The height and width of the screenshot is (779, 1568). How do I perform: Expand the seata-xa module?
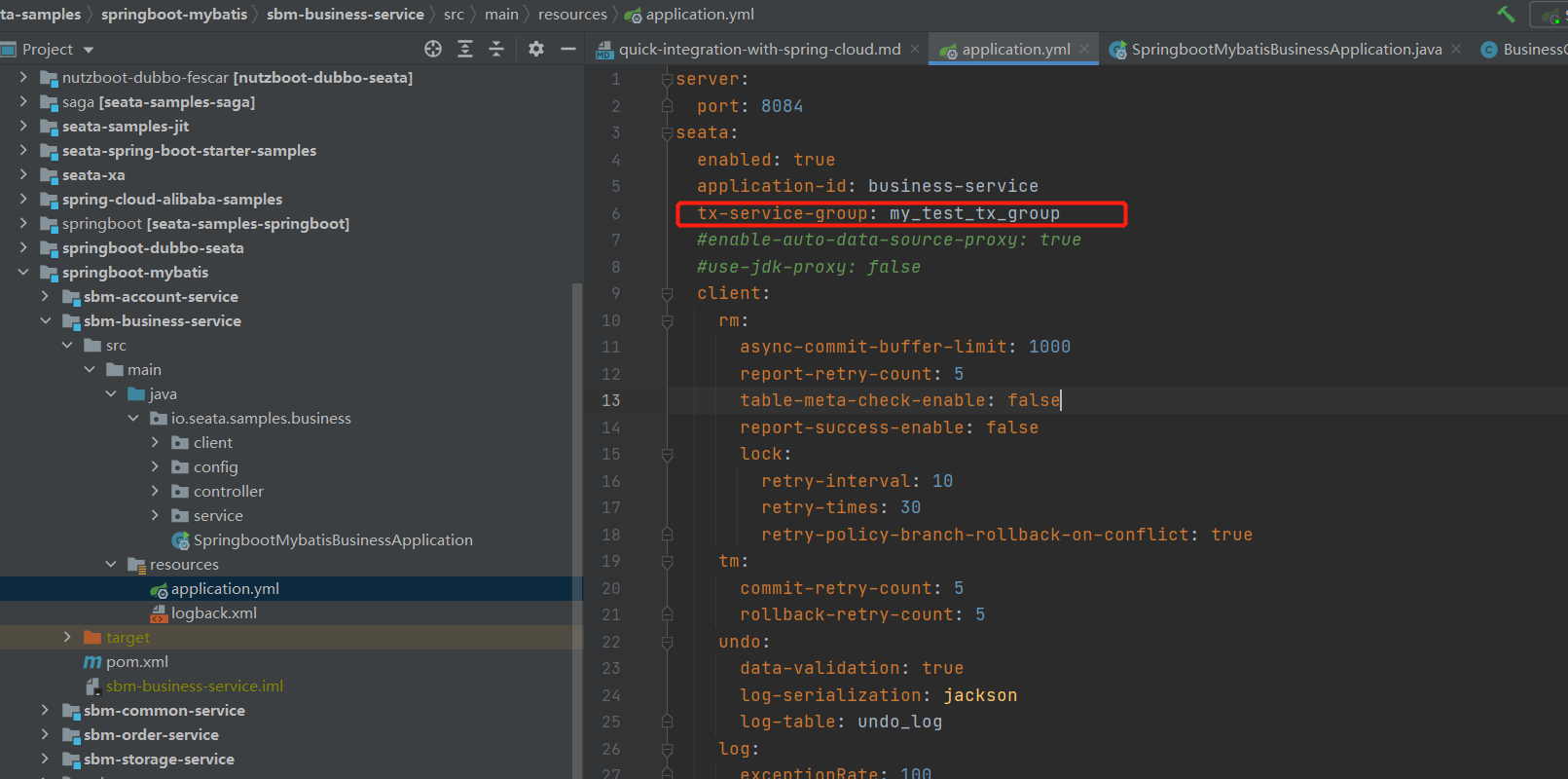click(x=23, y=174)
